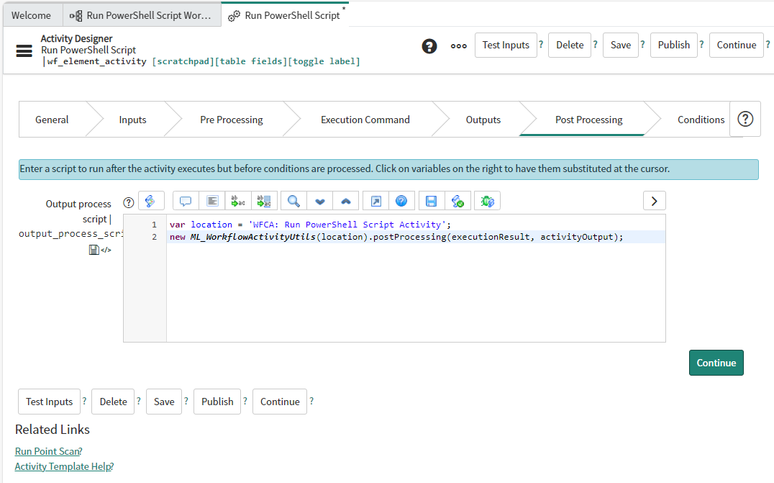Viewport: 774px width, 483px height.
Task: Click the bottom Publish button
Action: pyautogui.click(x=217, y=402)
